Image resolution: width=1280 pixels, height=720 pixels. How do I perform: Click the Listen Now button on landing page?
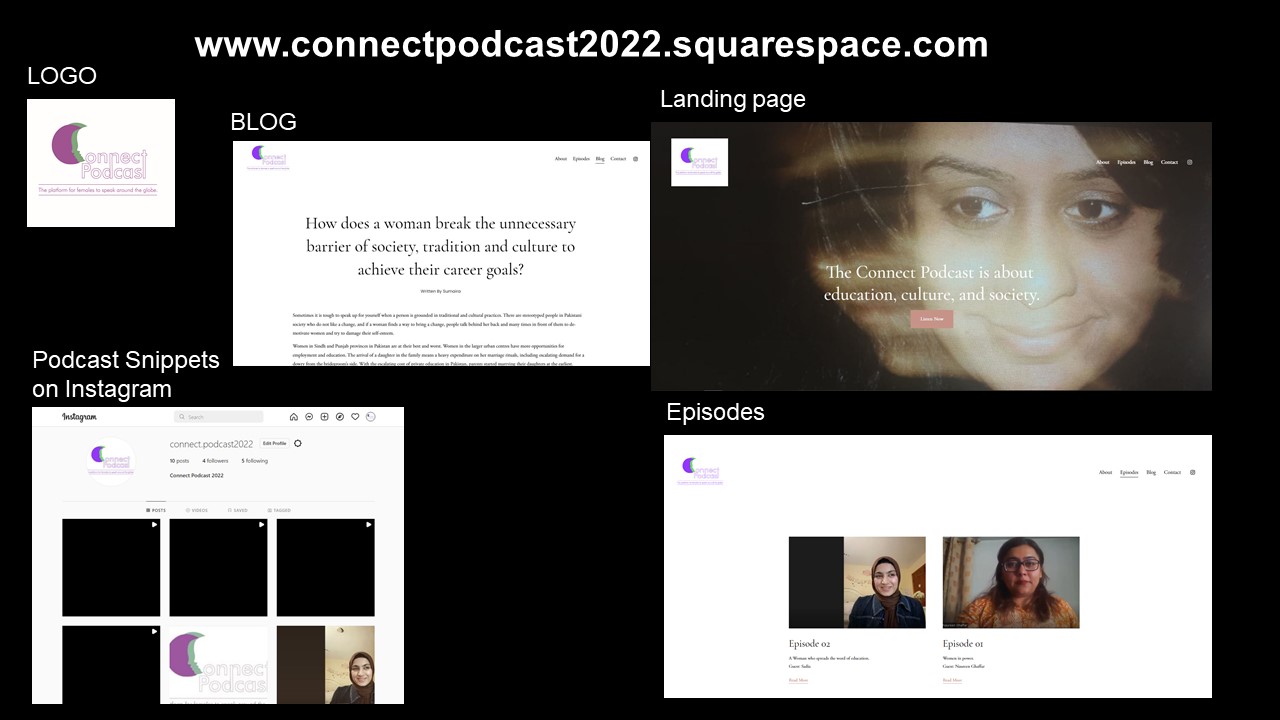coord(931,319)
